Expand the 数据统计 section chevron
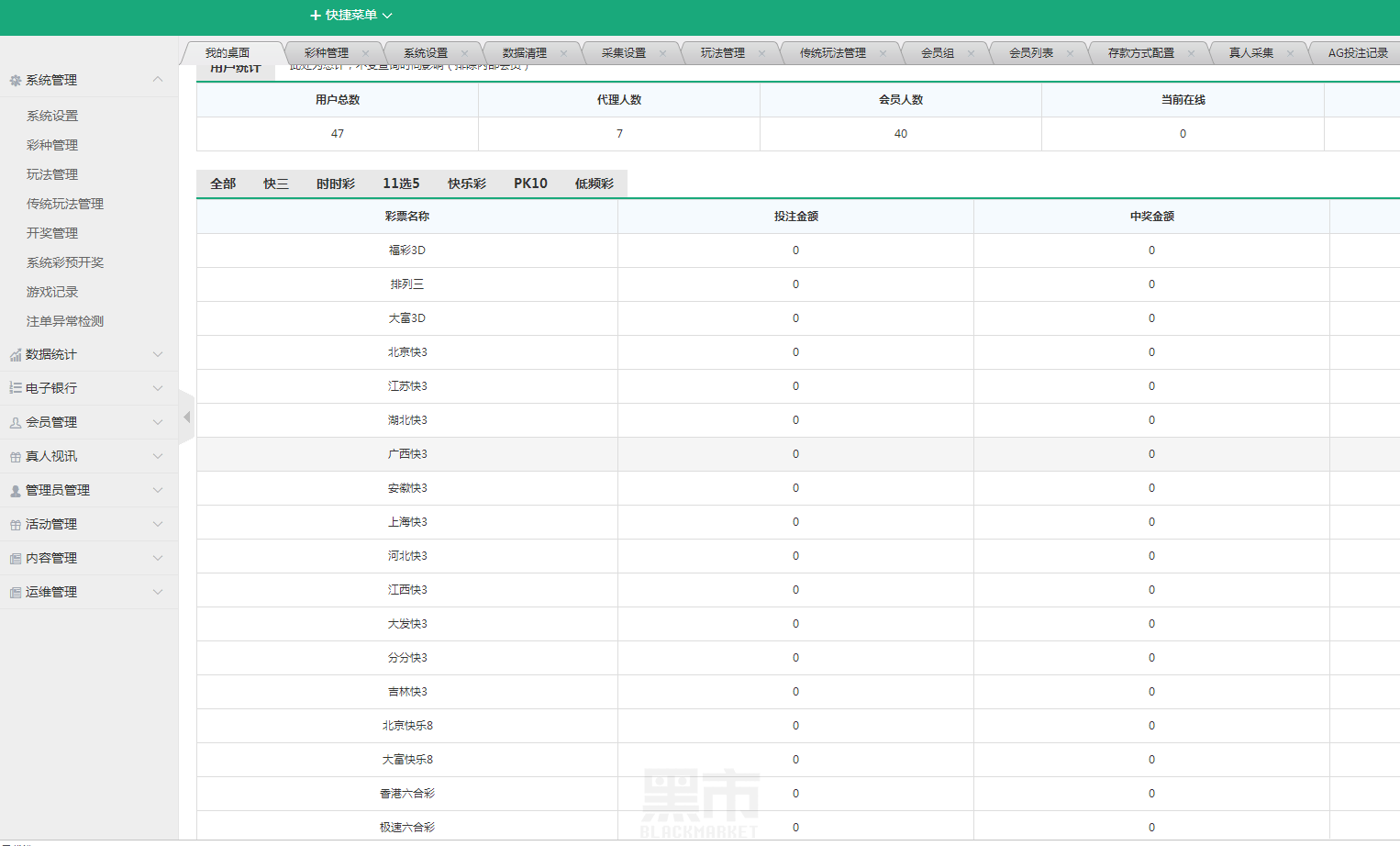Viewport: 1400px width, 846px height. (158, 354)
